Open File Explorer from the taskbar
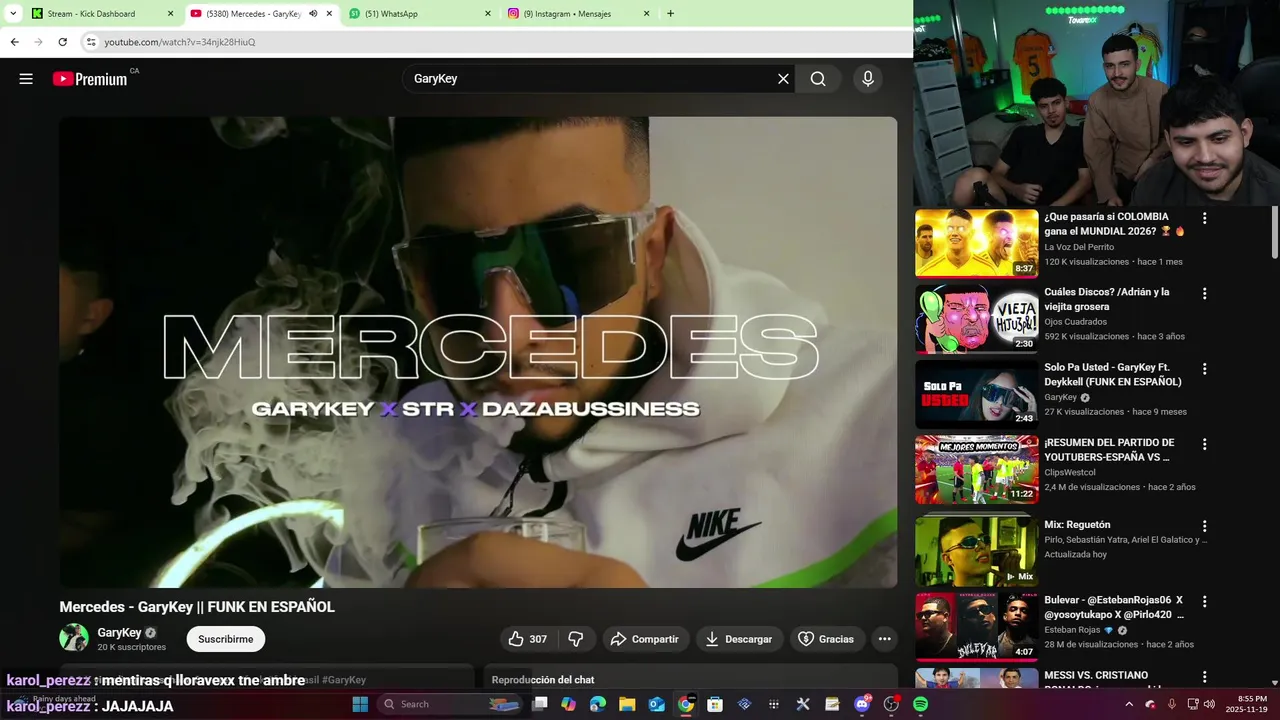Screen dimensions: 1280x720 click(627, 704)
